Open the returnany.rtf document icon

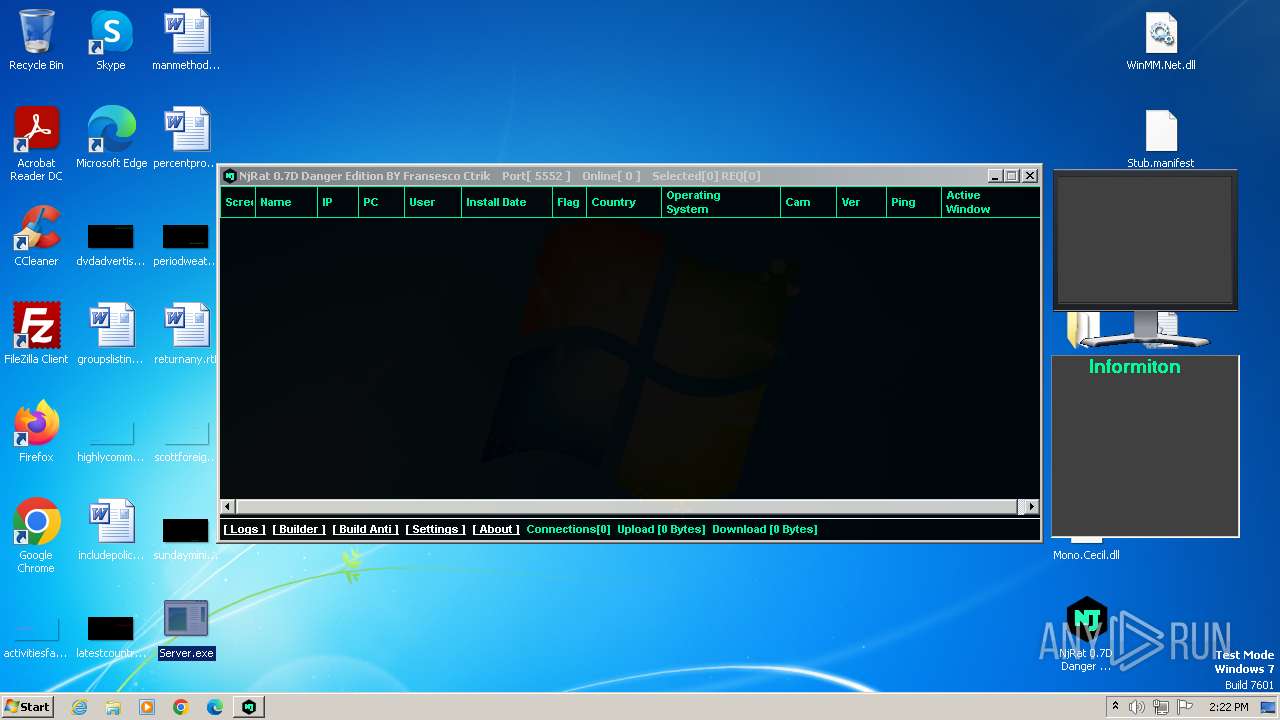pos(186,335)
